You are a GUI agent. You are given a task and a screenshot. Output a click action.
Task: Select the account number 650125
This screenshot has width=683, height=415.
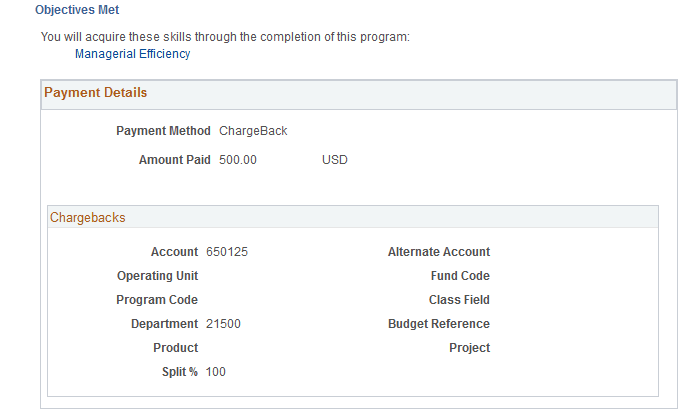click(227, 252)
